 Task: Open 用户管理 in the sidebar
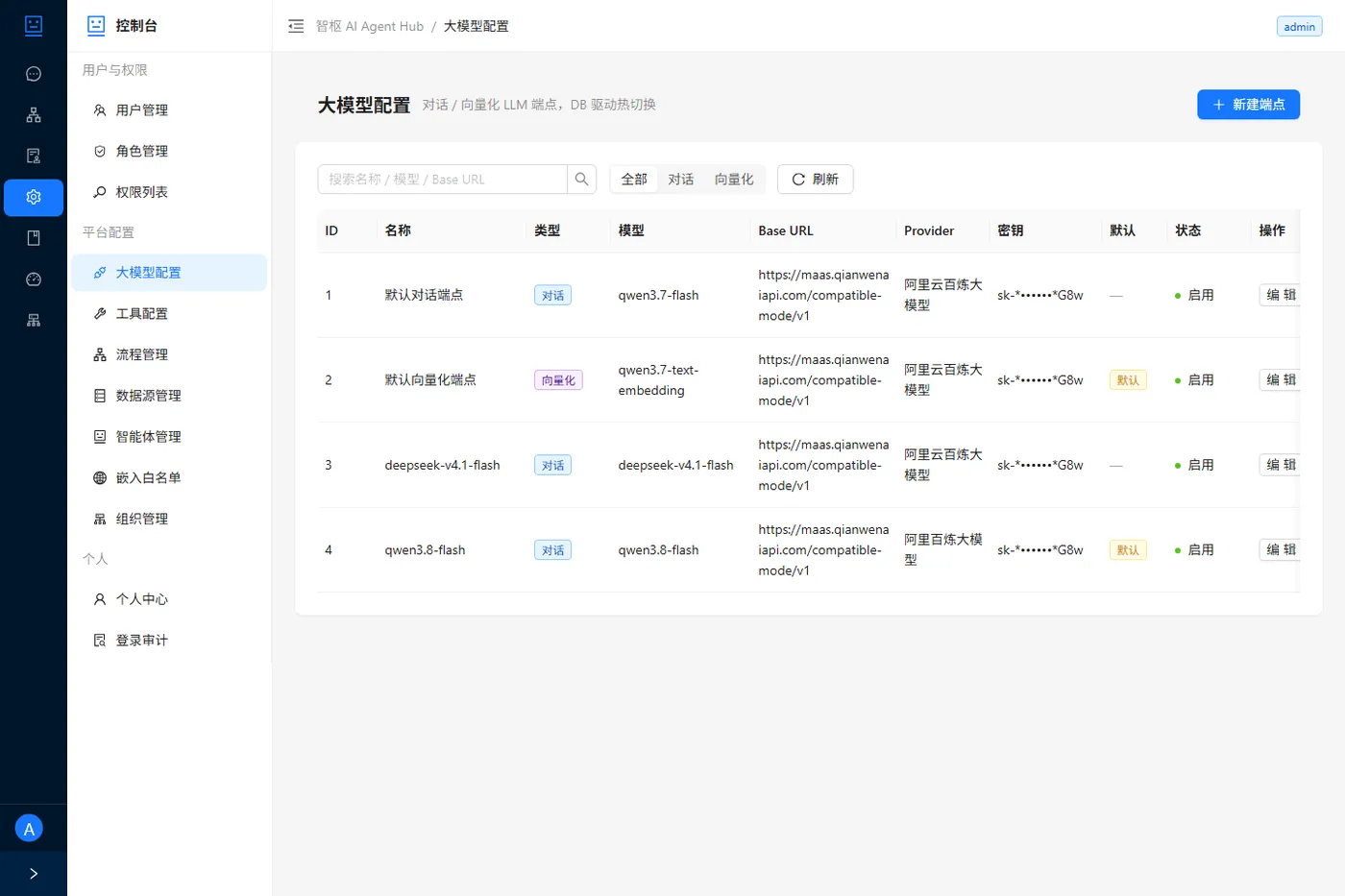169,110
